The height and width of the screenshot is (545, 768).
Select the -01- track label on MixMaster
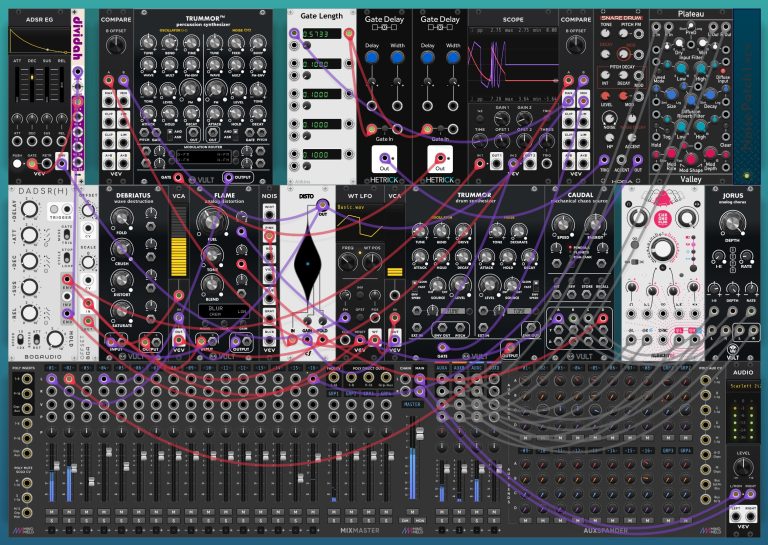(x=51, y=367)
